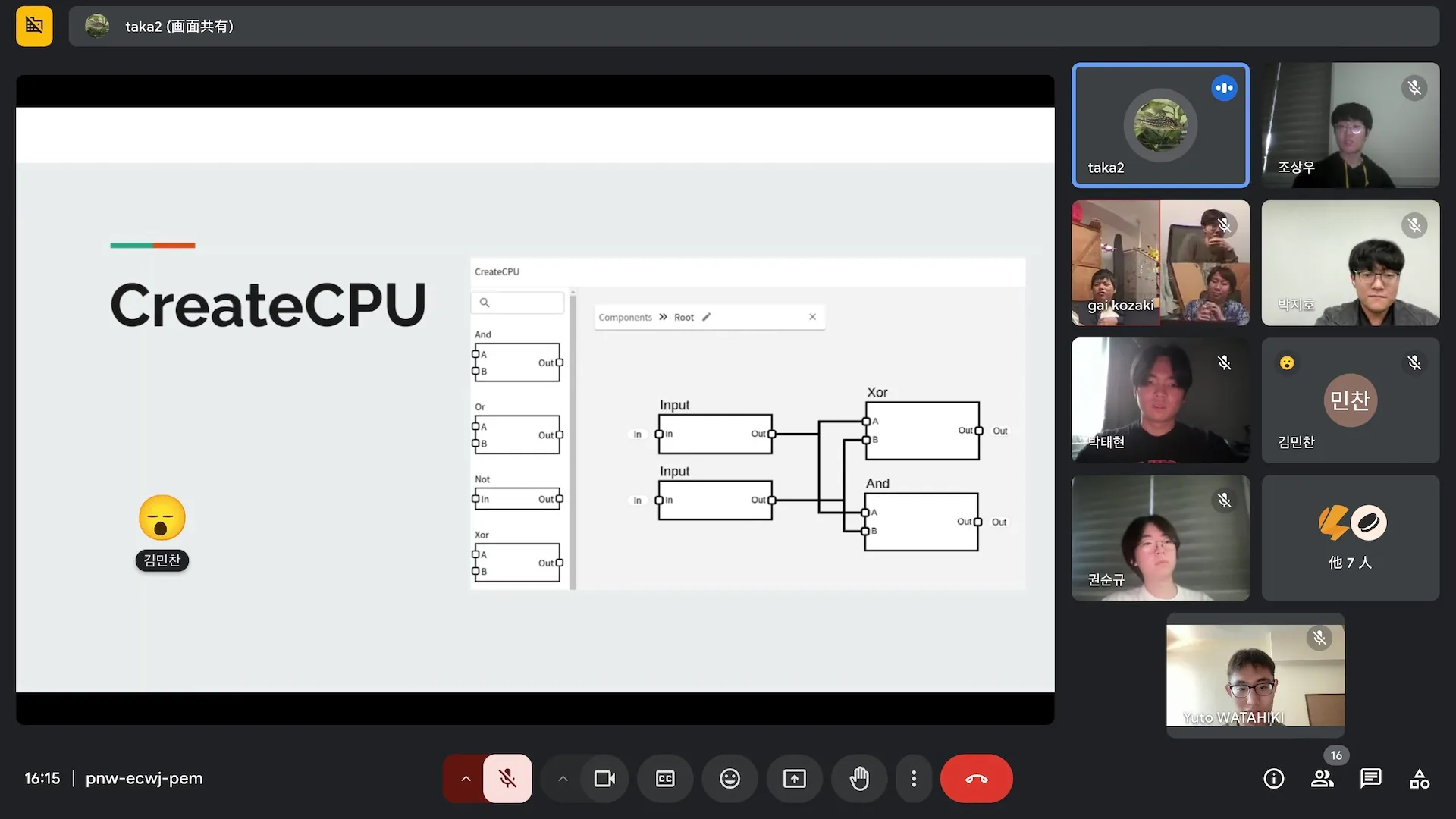Turn on your camera
Screen dimensions: 1456x819
[x=604, y=778]
